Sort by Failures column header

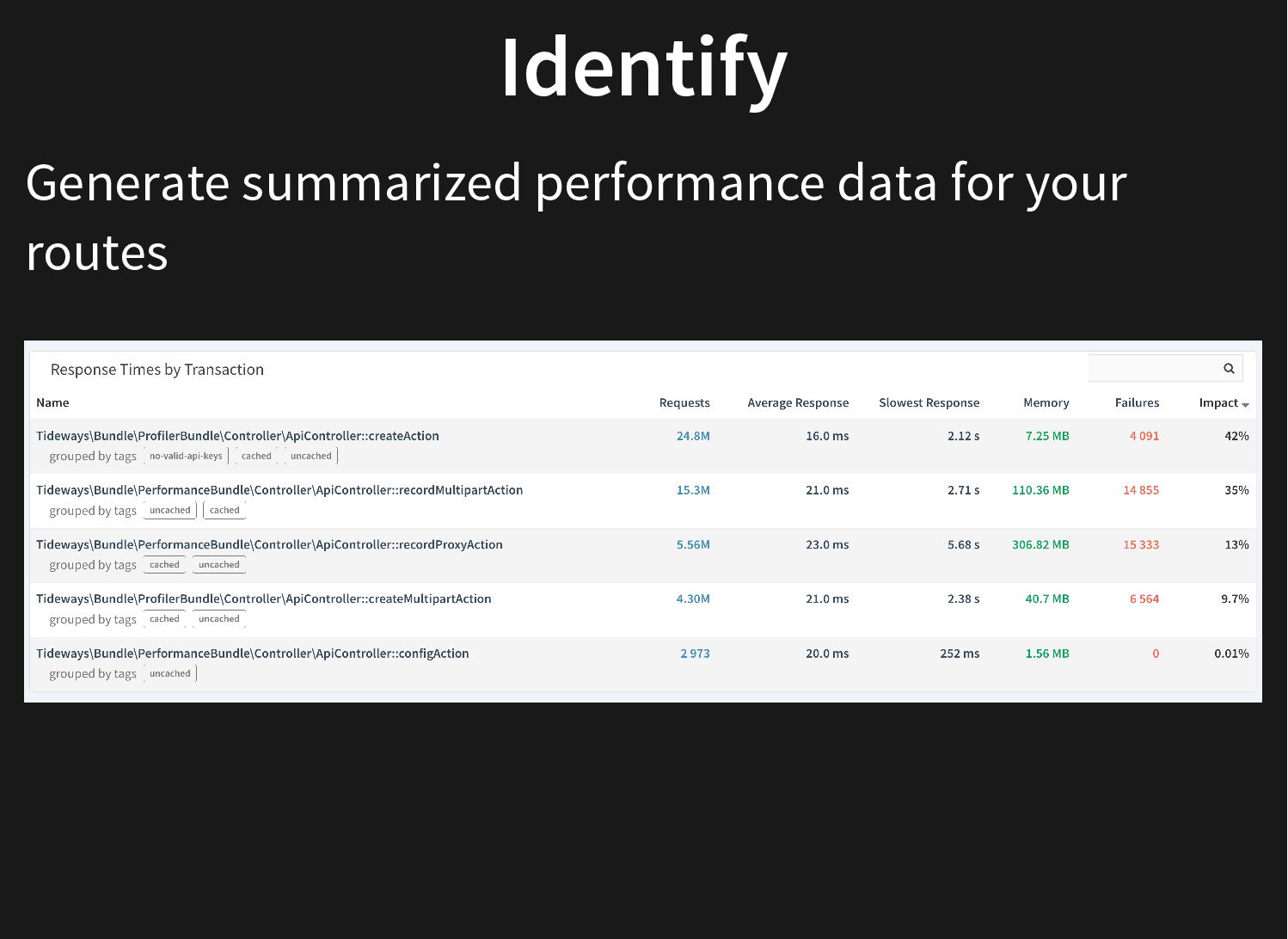tap(1137, 402)
